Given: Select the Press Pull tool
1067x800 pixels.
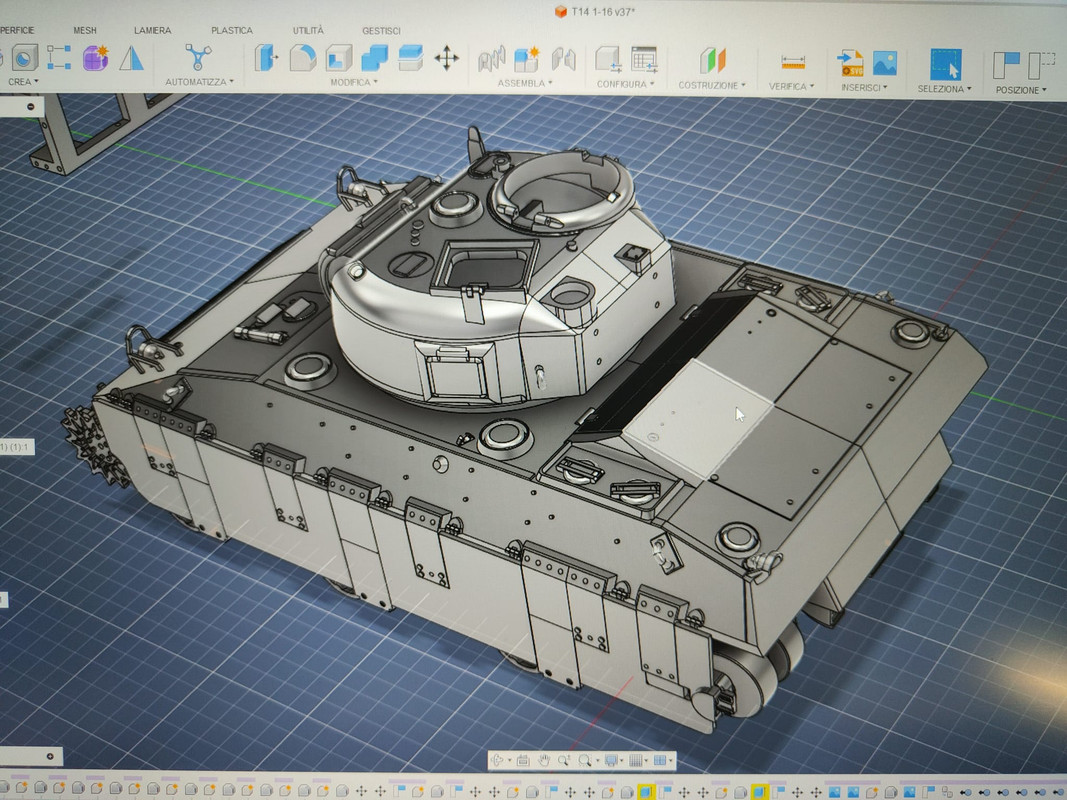Looking at the screenshot, I should (x=266, y=58).
